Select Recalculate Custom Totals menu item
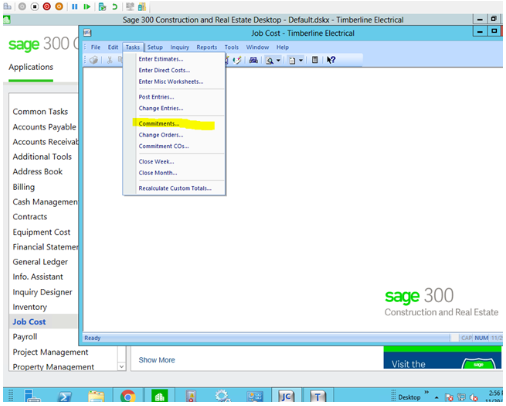 175,188
